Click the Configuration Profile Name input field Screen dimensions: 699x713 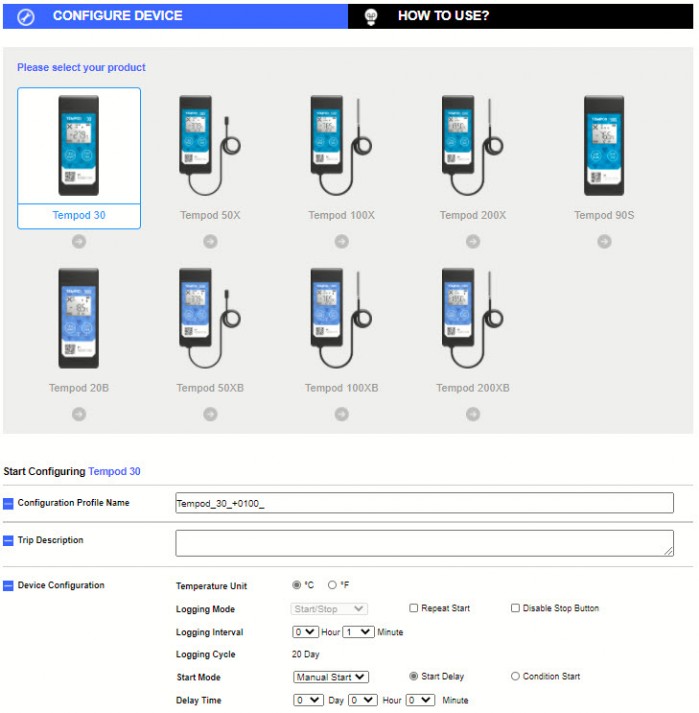424,503
